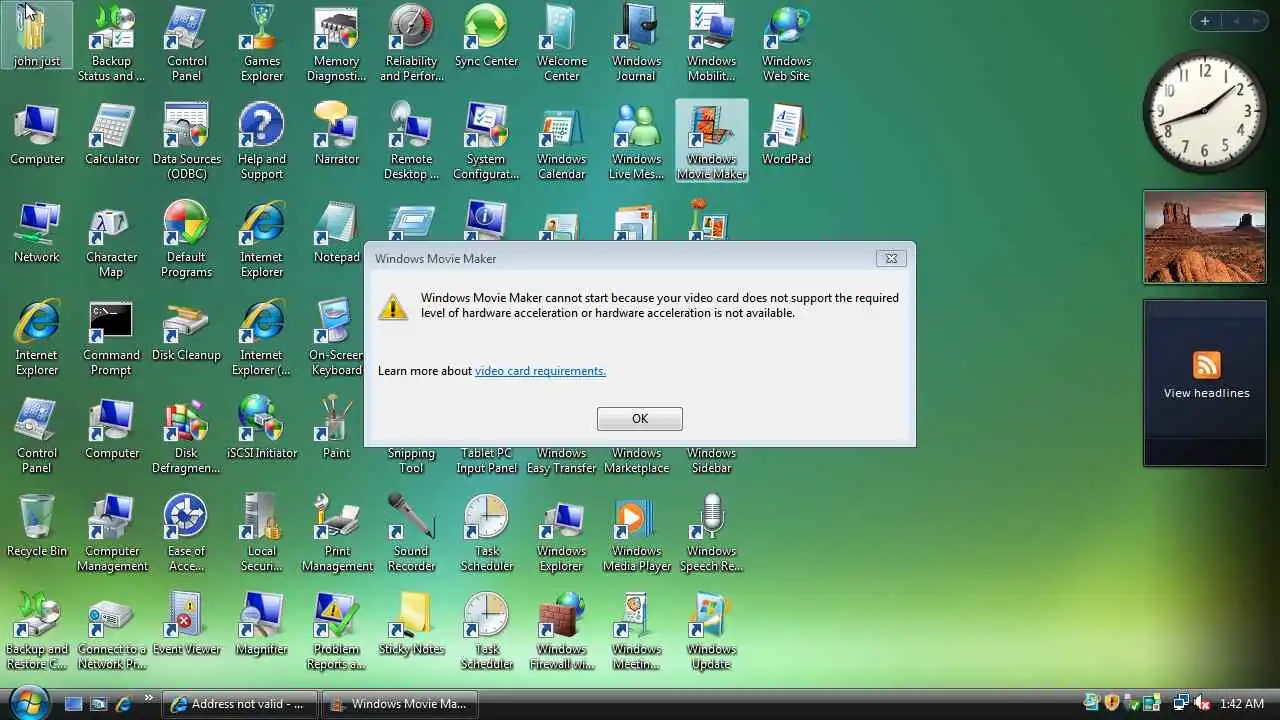Select the Windows Update icon
This screenshot has height=720, width=1280.
(711, 631)
